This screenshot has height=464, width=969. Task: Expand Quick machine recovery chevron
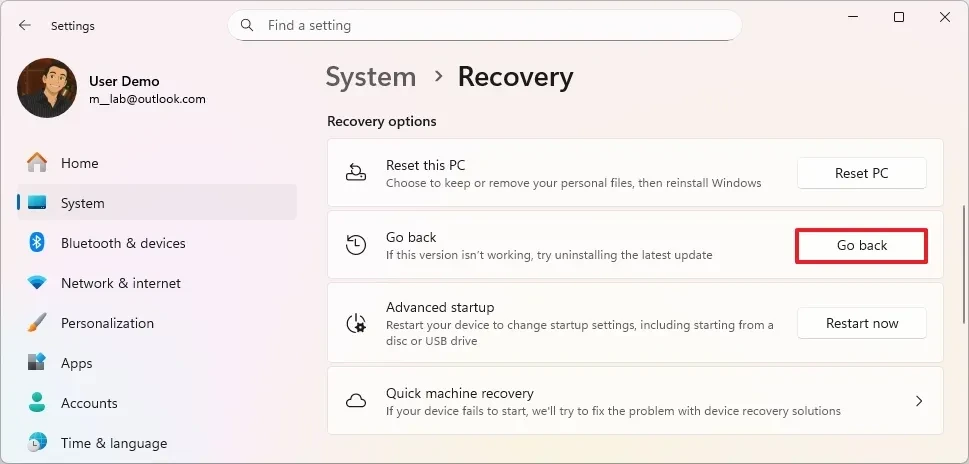point(918,401)
